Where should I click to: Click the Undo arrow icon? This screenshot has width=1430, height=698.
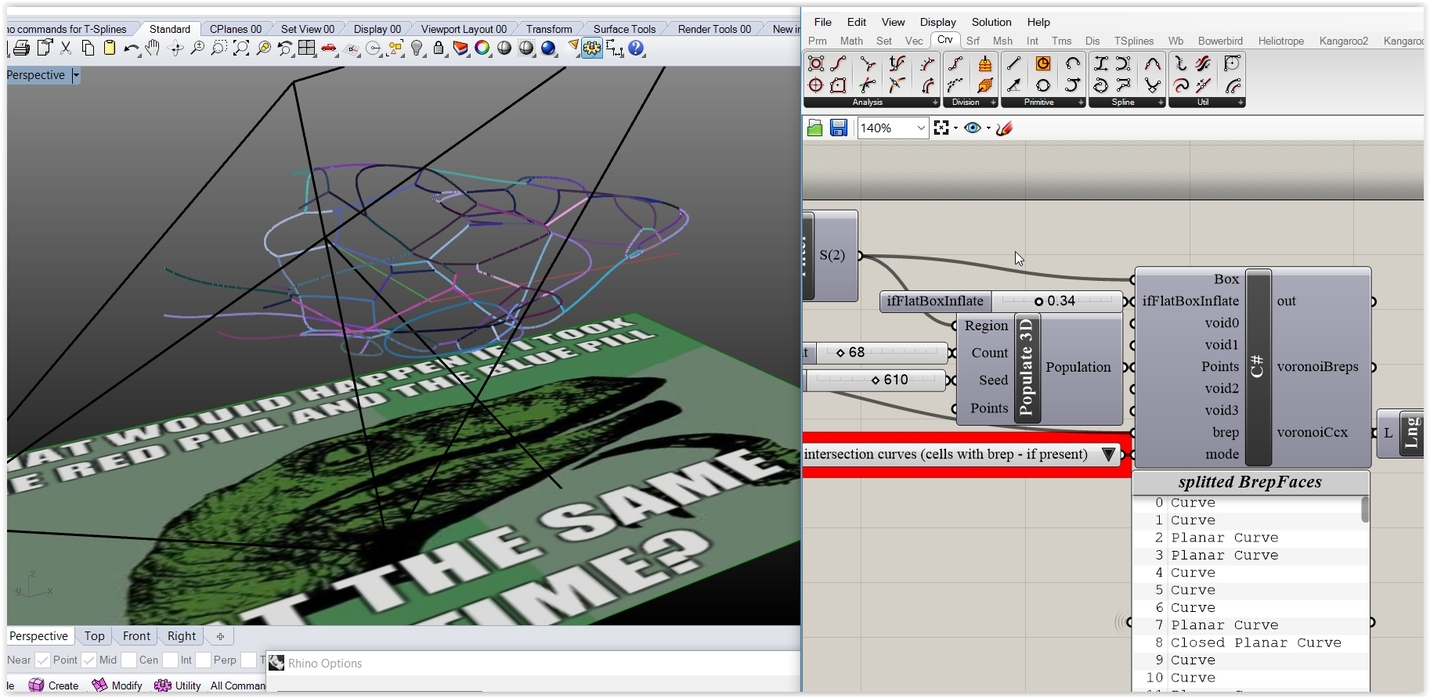[132, 48]
